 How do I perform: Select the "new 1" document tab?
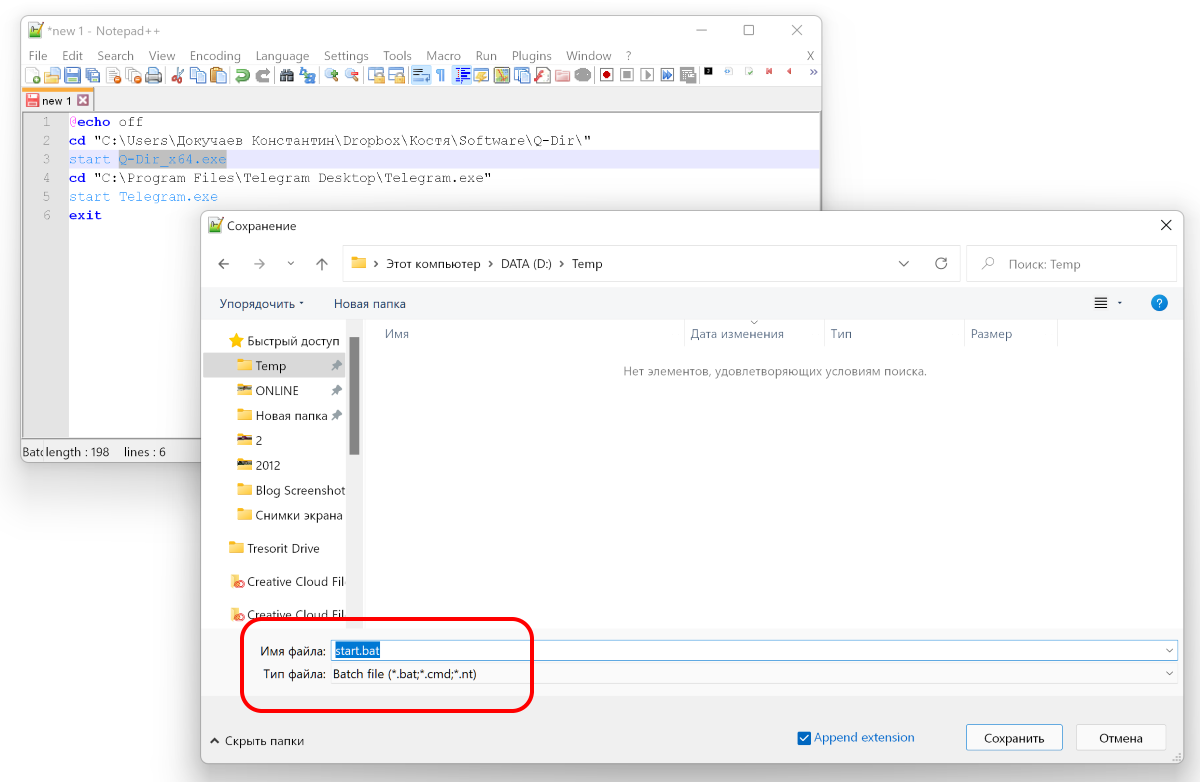click(x=57, y=101)
